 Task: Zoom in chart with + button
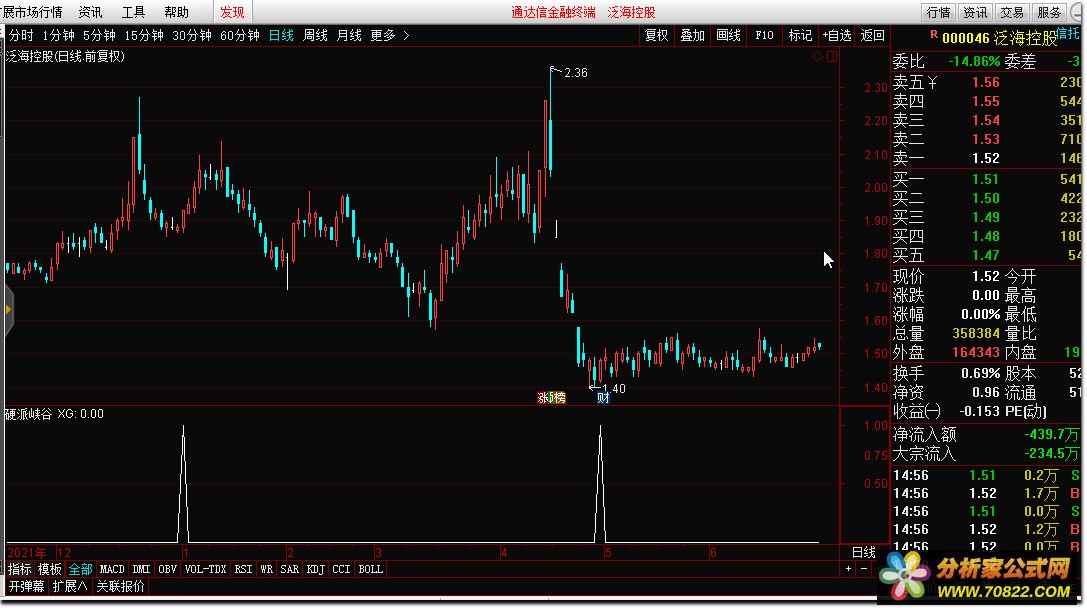[x=849, y=569]
